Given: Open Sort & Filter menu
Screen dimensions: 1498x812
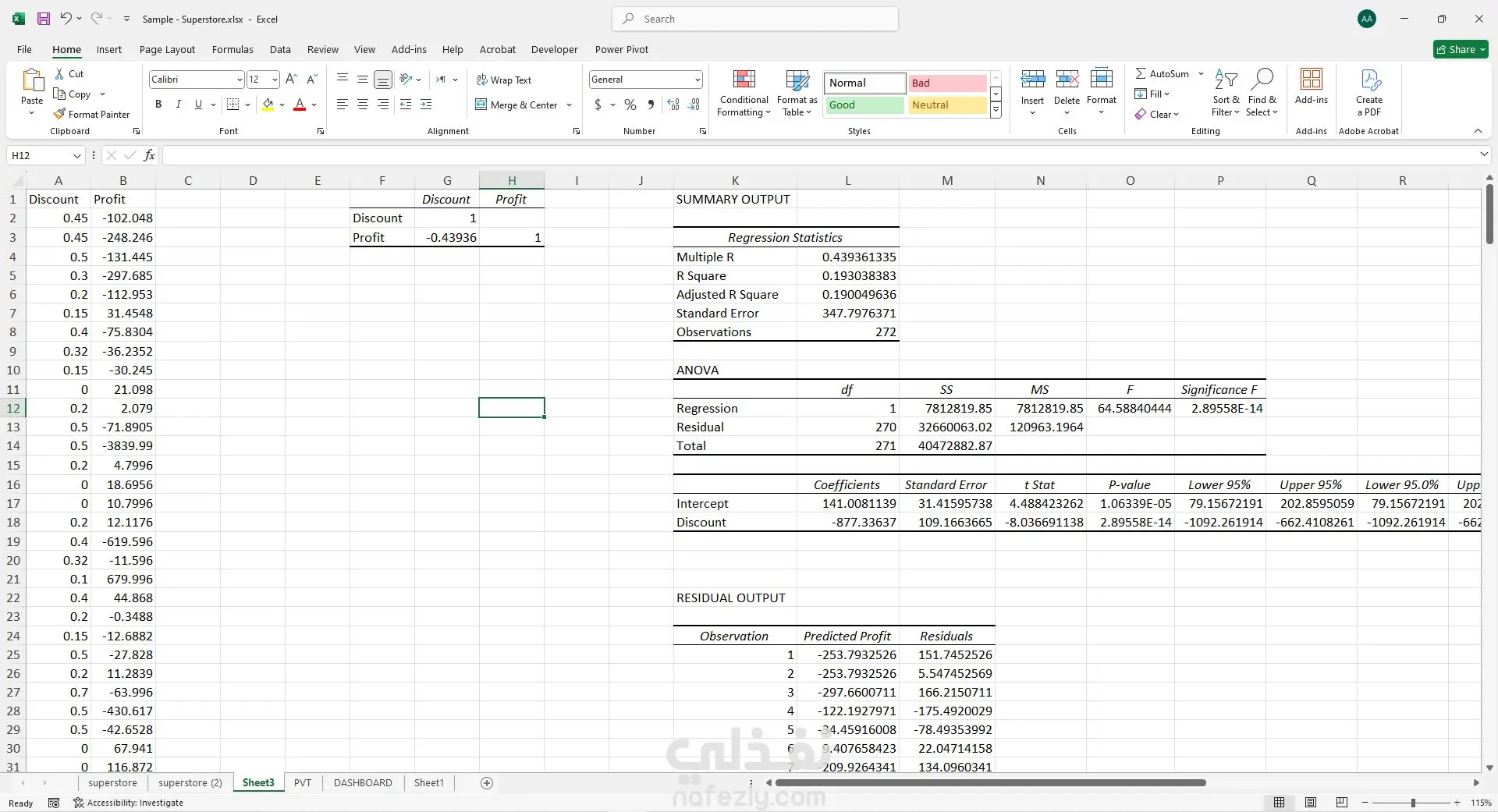Looking at the screenshot, I should [1226, 93].
